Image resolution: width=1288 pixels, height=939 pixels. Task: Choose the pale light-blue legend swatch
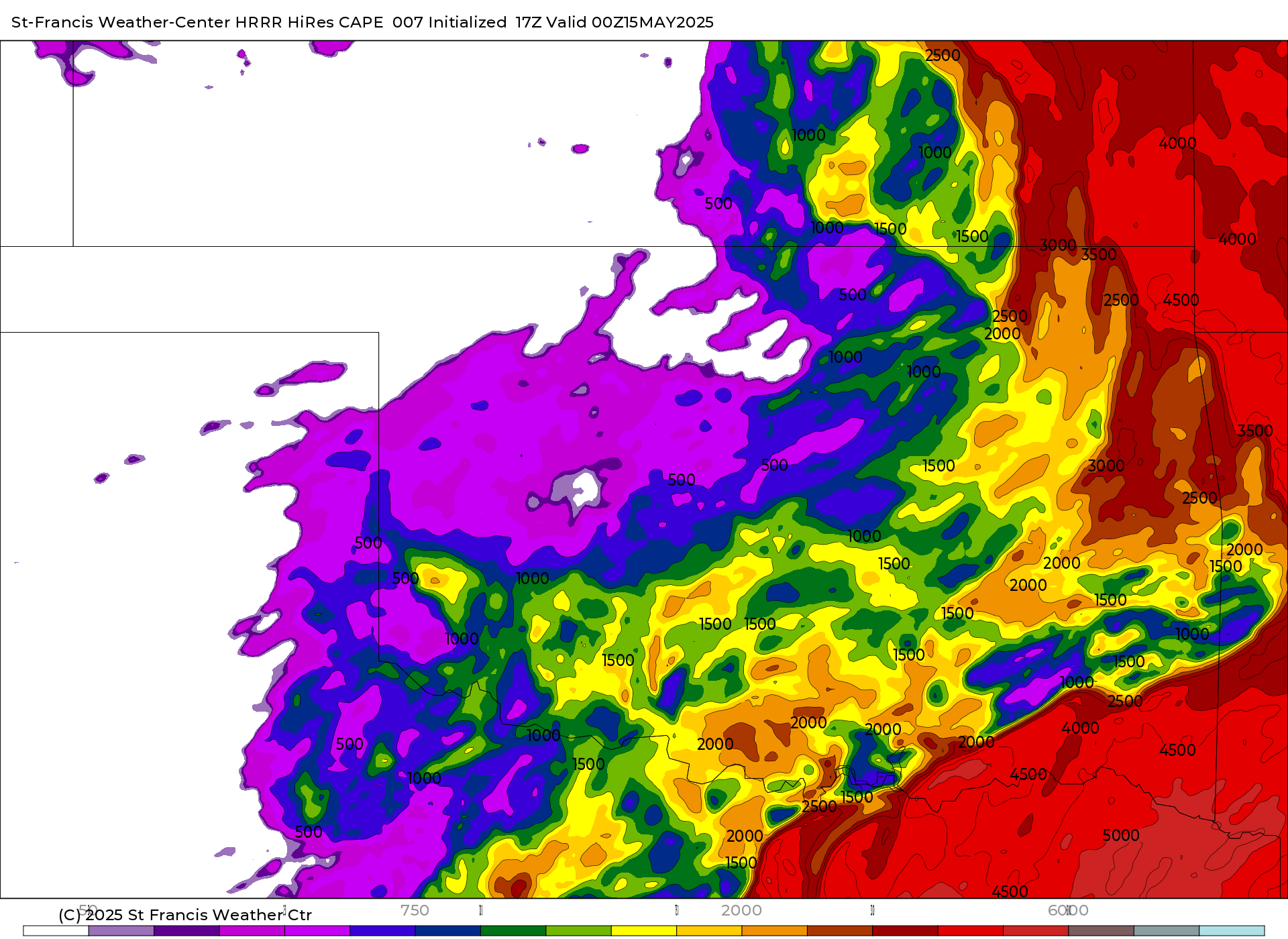click(x=1232, y=931)
